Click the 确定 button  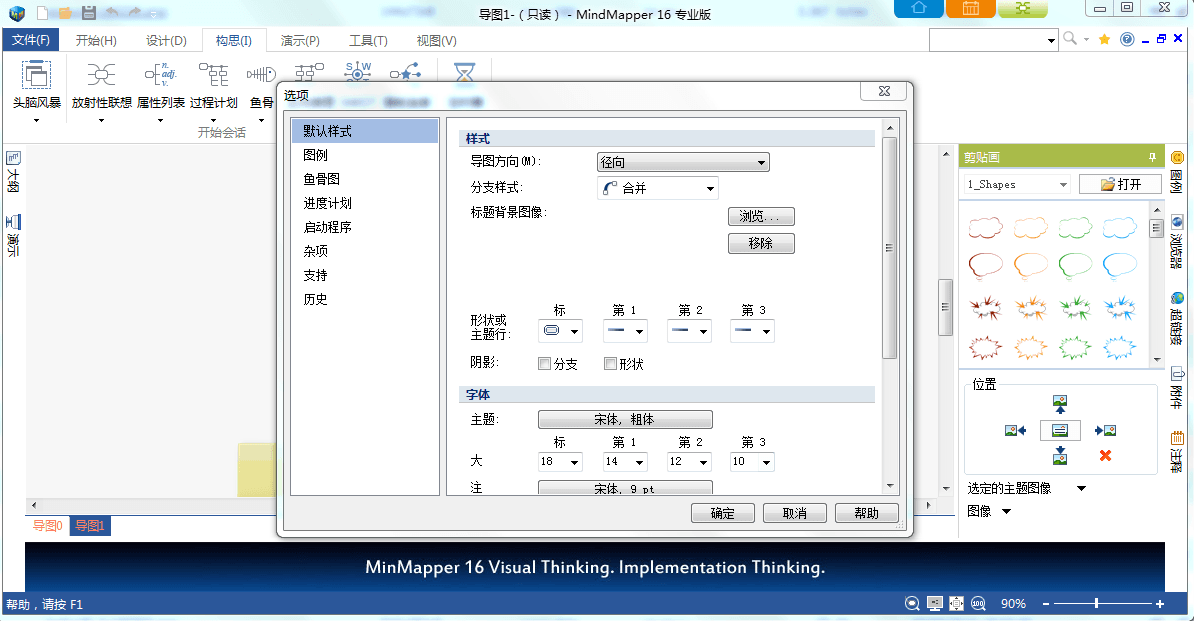(722, 513)
